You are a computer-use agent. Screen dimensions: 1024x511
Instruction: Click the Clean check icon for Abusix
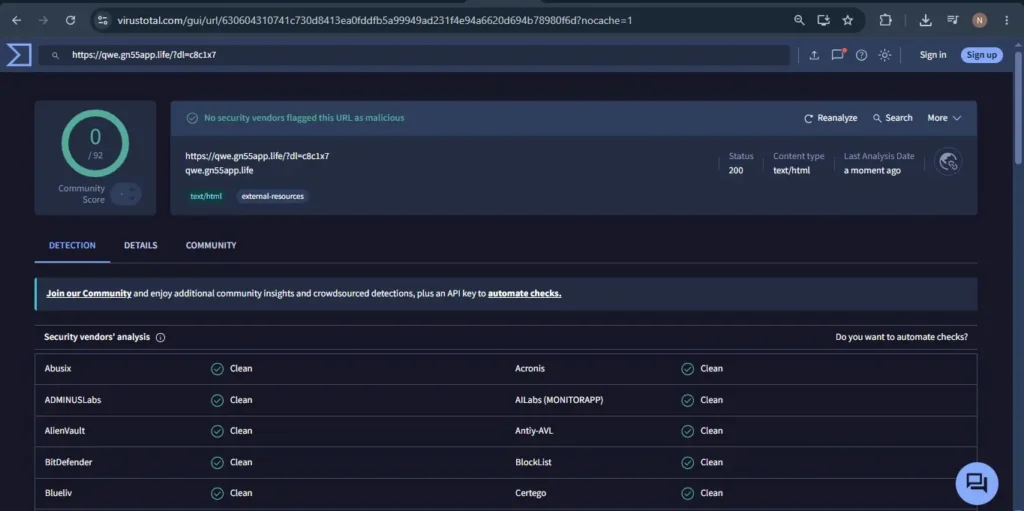click(x=217, y=369)
